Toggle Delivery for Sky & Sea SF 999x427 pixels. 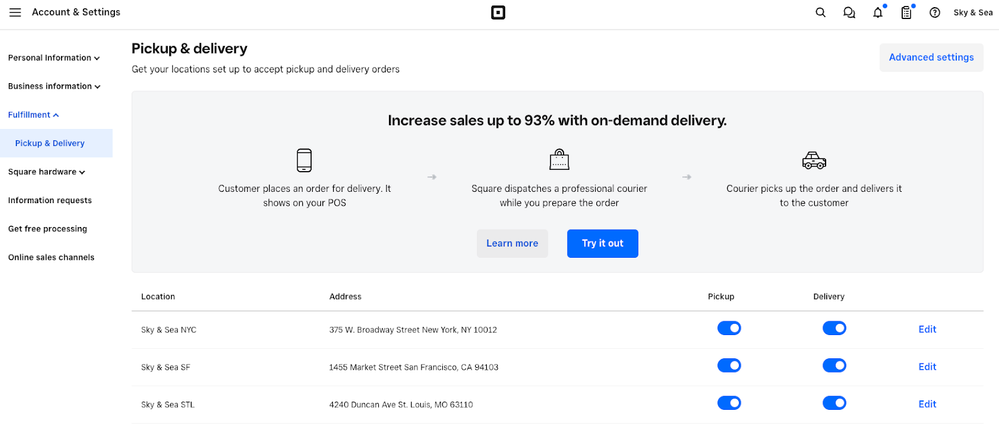(834, 366)
